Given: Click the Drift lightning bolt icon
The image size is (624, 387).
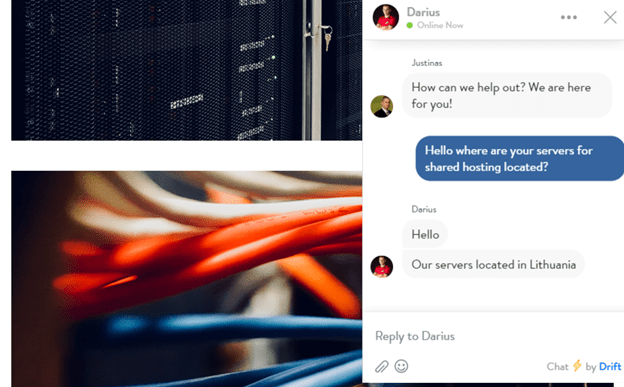Looking at the screenshot, I should click(x=577, y=366).
